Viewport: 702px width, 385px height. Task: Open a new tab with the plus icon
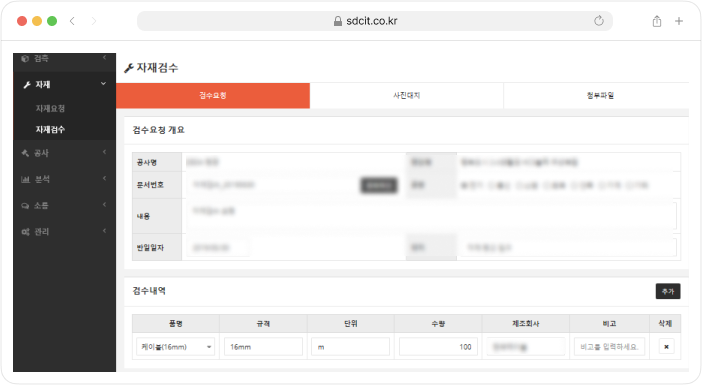pyautogui.click(x=679, y=21)
